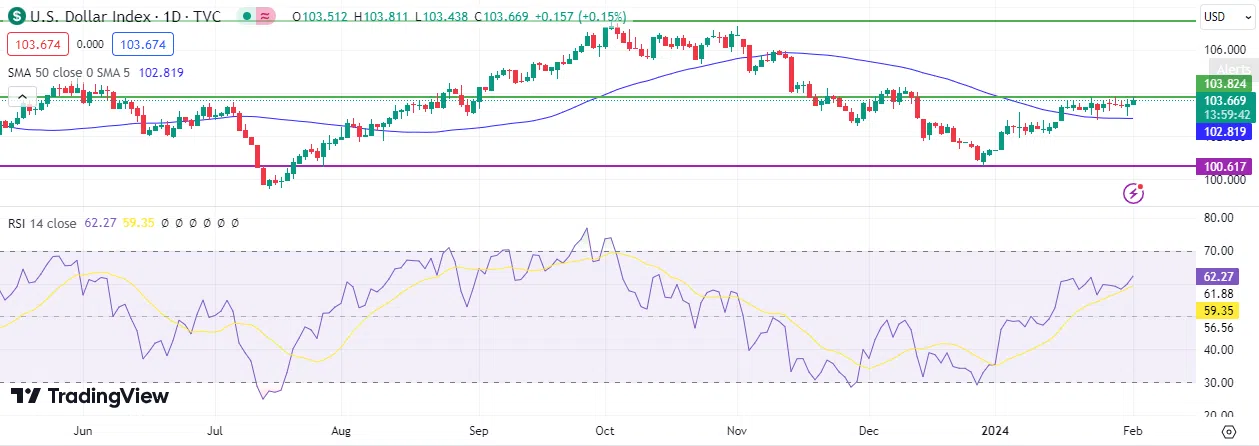
Task: Click the green 103.824 price level label
Action: pyautogui.click(x=1225, y=84)
